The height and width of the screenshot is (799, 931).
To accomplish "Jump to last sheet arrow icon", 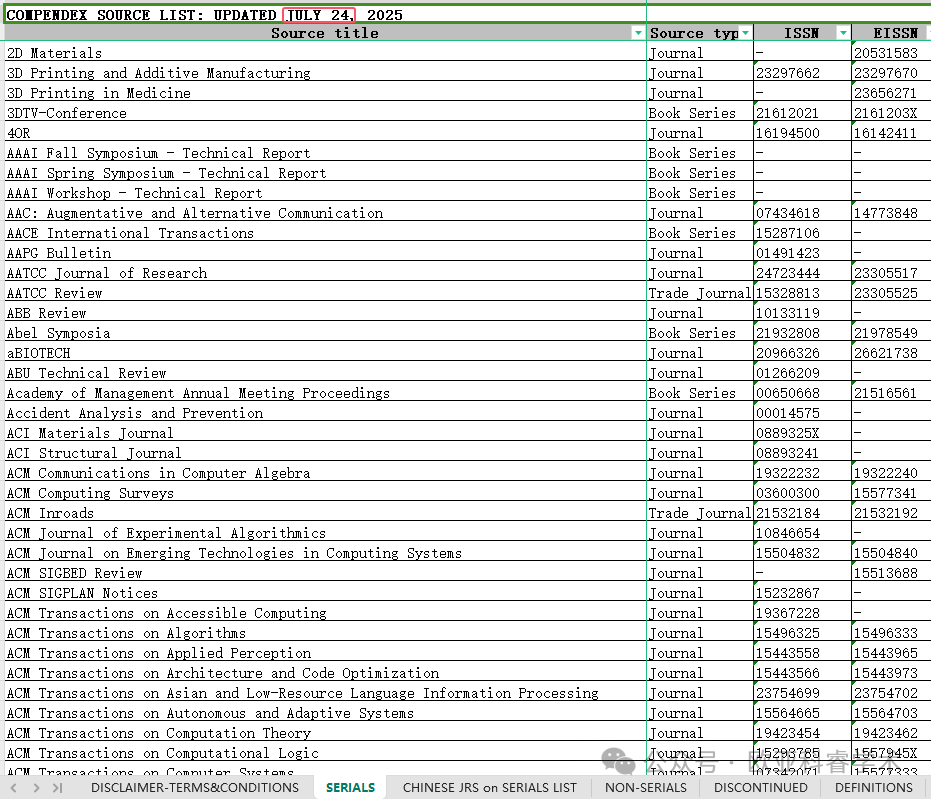I will click(x=58, y=788).
